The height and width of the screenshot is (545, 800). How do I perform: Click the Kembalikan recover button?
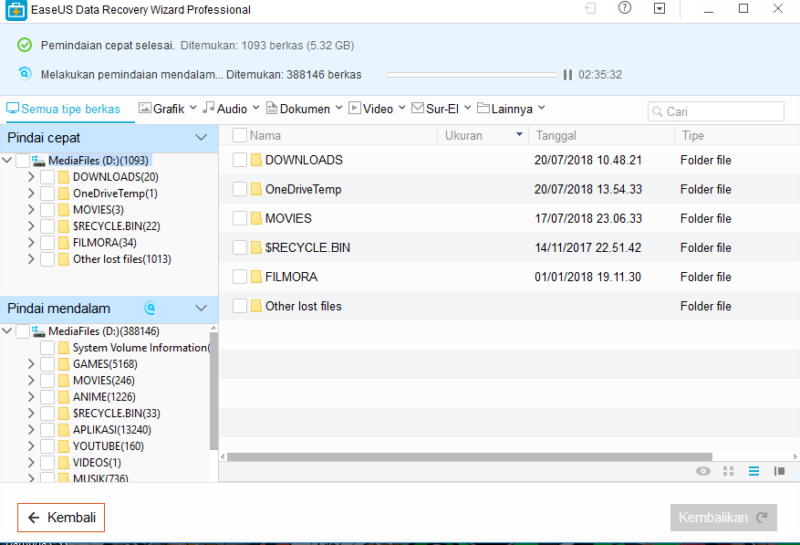(723, 517)
